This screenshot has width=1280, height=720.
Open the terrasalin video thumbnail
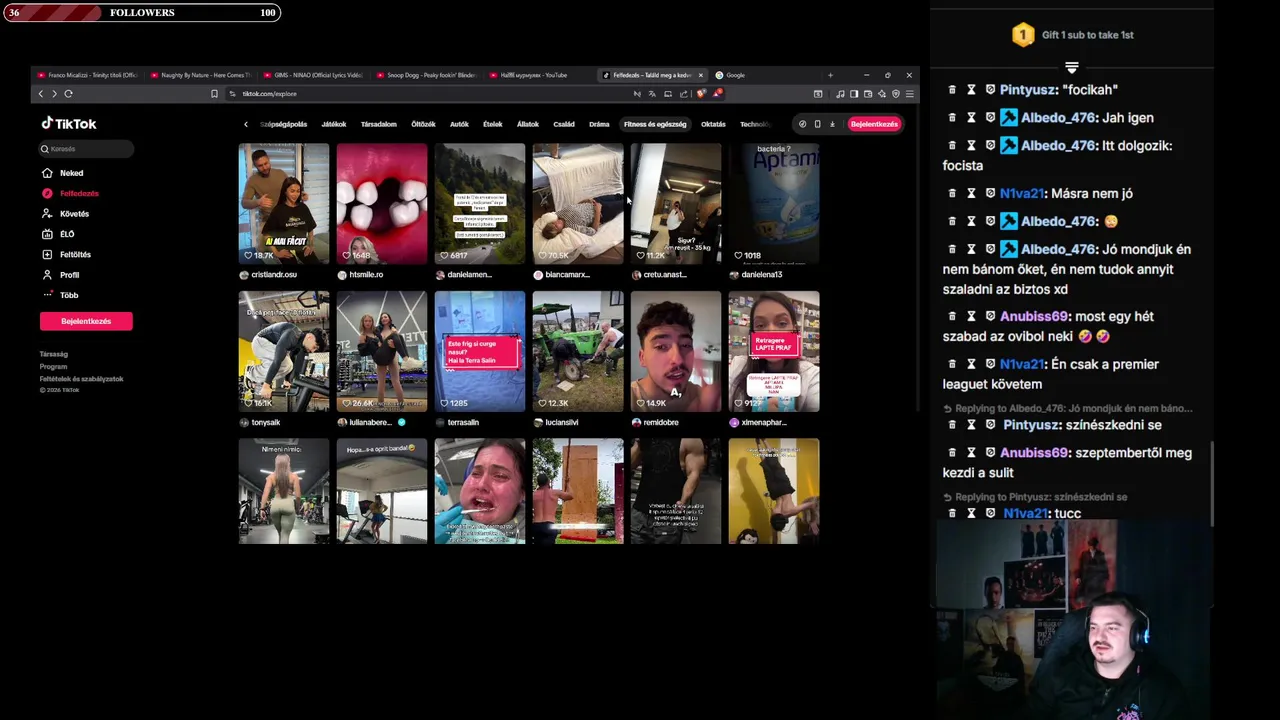[480, 351]
